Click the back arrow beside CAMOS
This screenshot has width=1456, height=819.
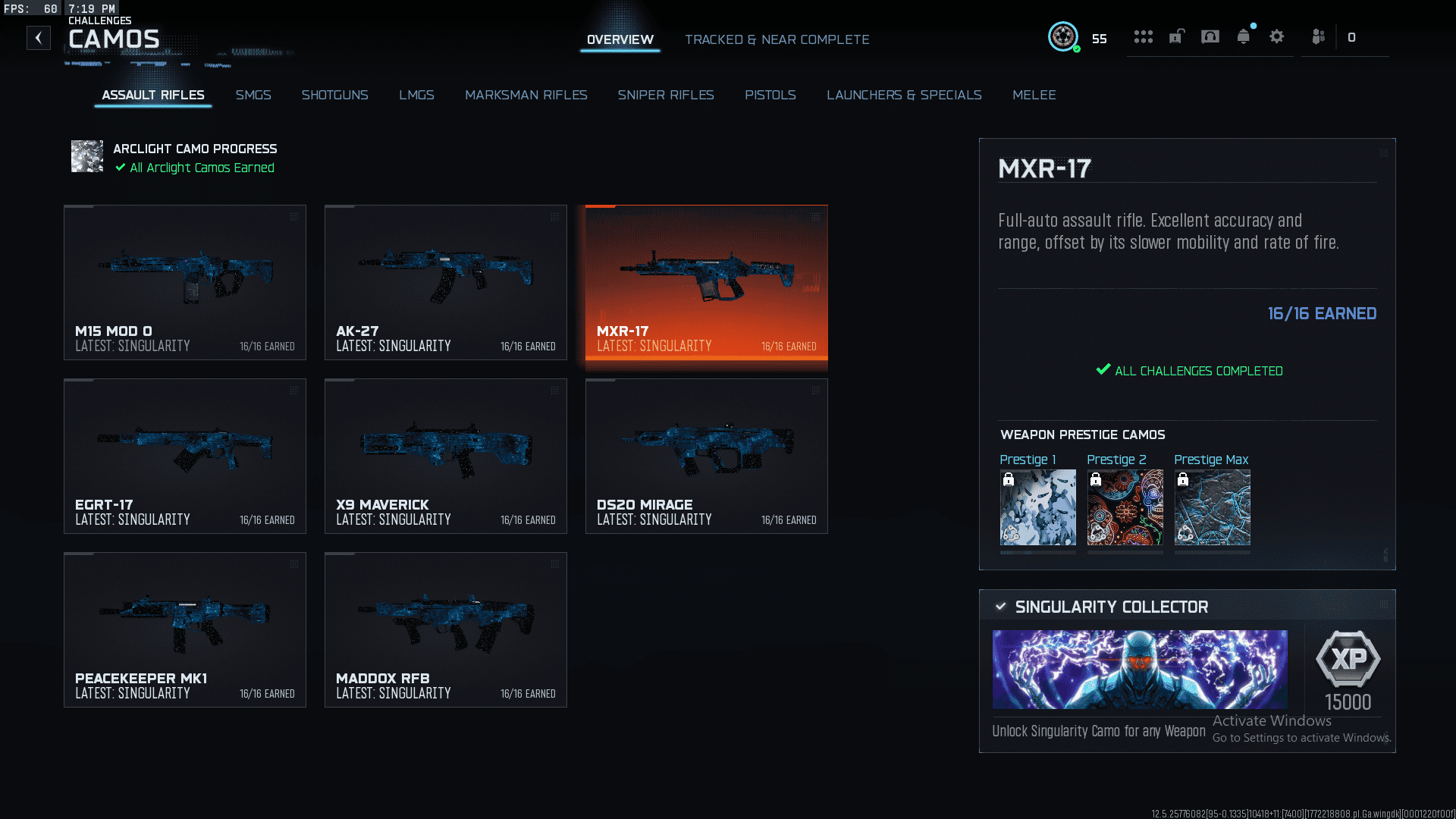39,38
